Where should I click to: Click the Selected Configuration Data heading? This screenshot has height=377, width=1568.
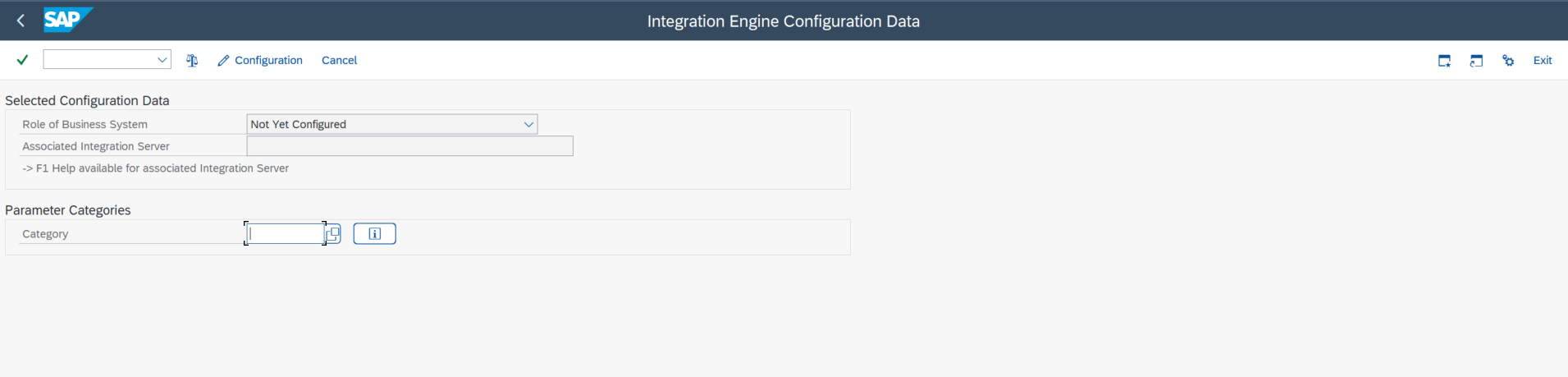pos(87,100)
